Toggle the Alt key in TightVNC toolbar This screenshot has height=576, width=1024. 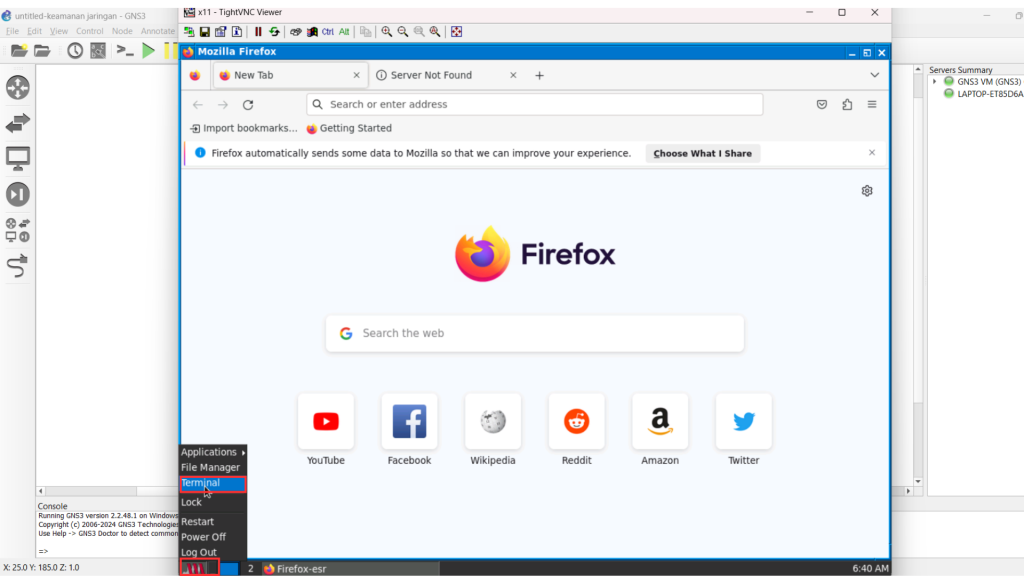coord(344,32)
